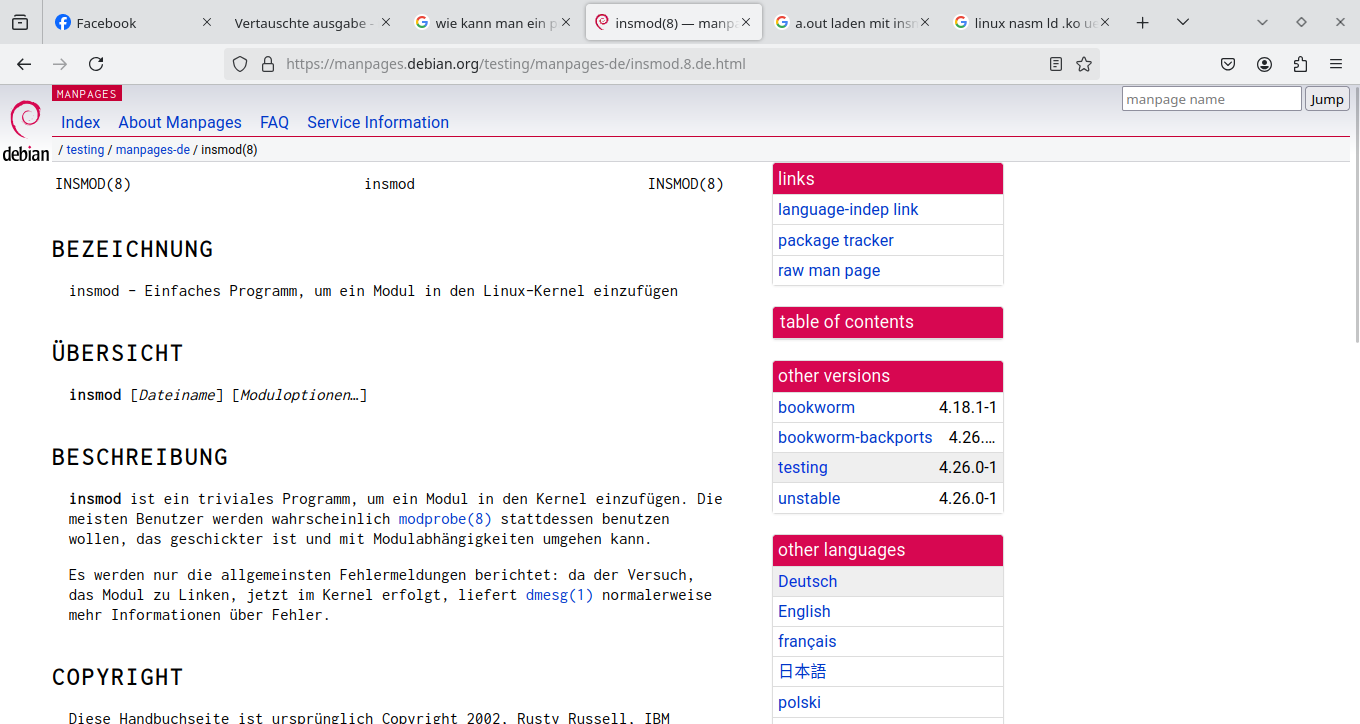Screen dimensions: 1360x724
Task: Show site tracking protection shield
Action: (240, 64)
